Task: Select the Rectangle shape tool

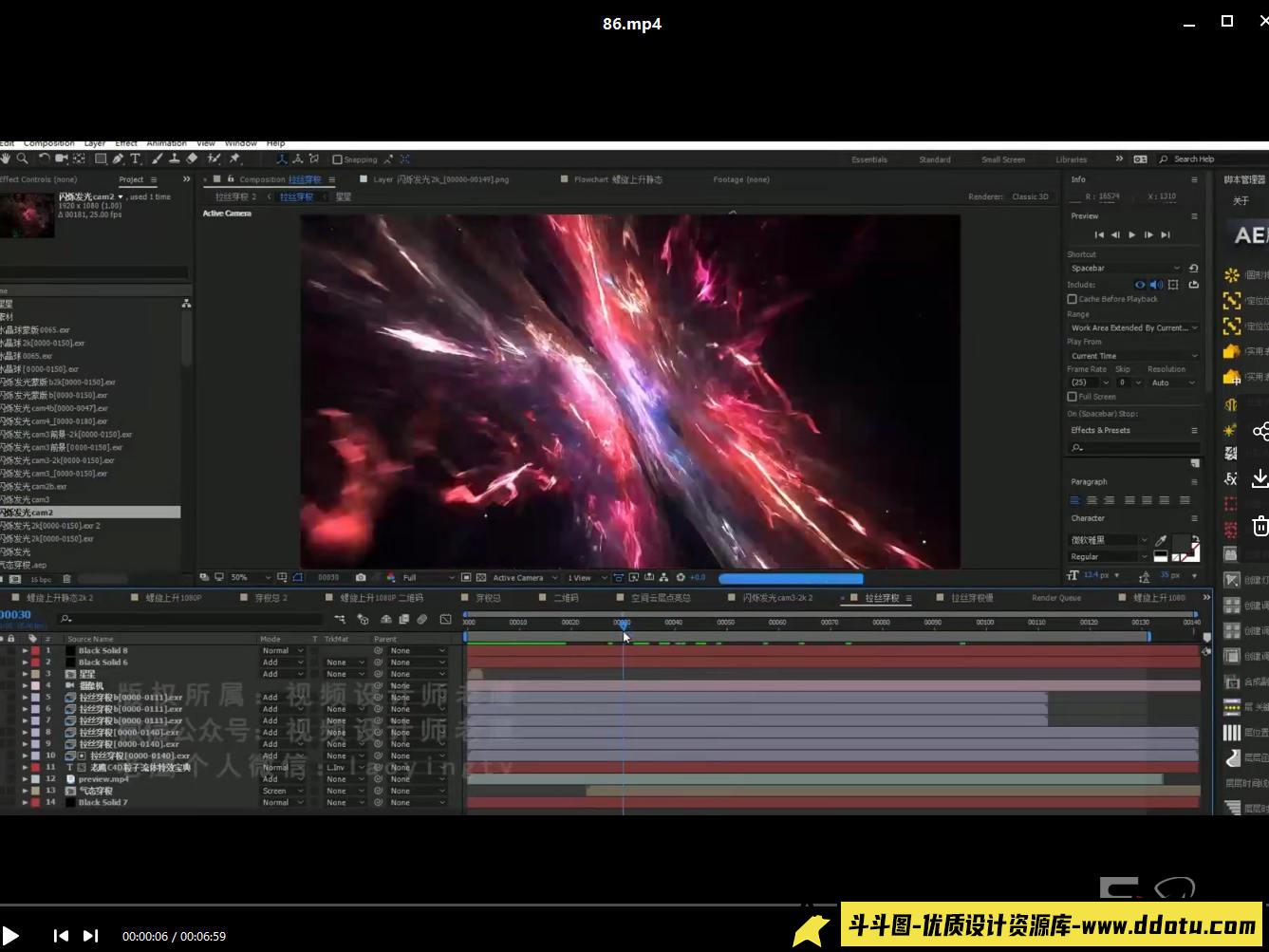Action: pyautogui.click(x=100, y=159)
